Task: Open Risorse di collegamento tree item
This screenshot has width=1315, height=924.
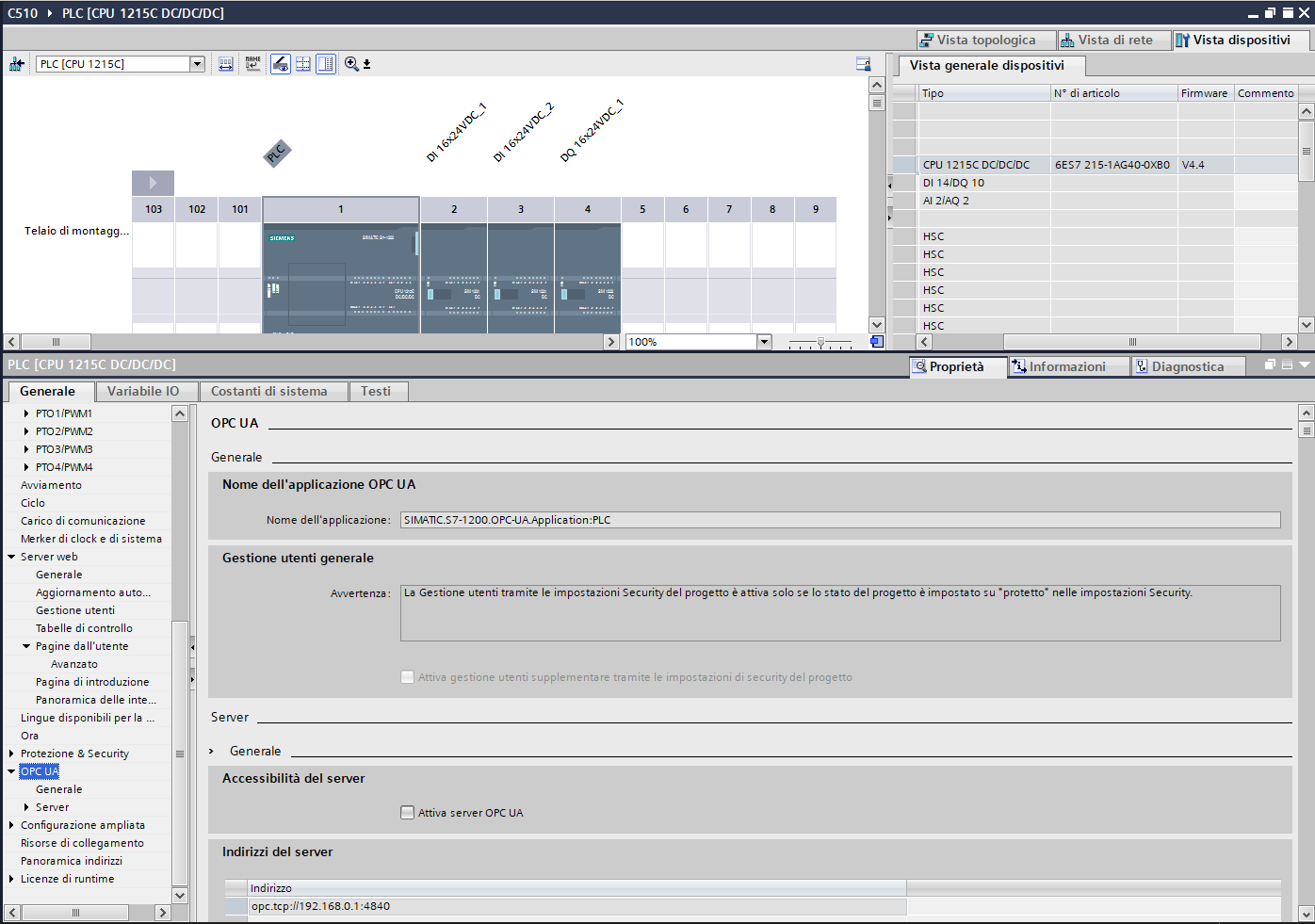Action: point(82,843)
